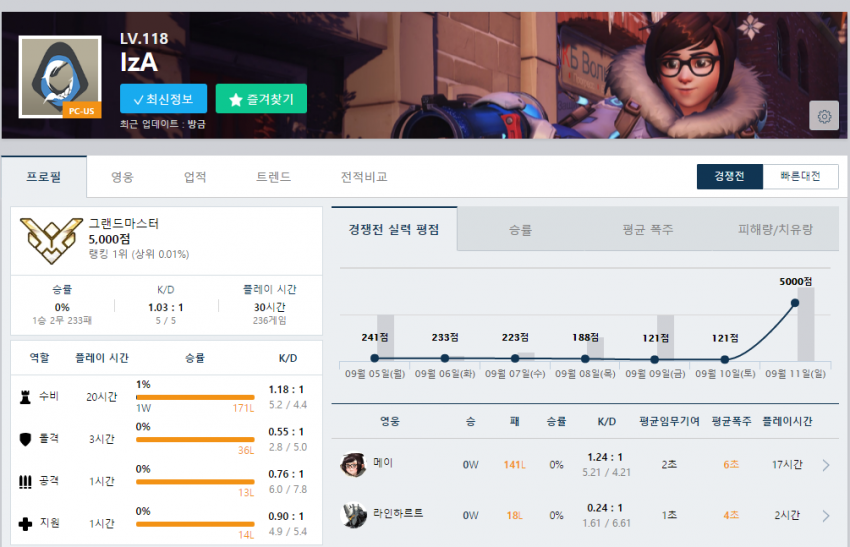
Task: Click the 그랜드마스터 rank title text
Action: pos(124,223)
